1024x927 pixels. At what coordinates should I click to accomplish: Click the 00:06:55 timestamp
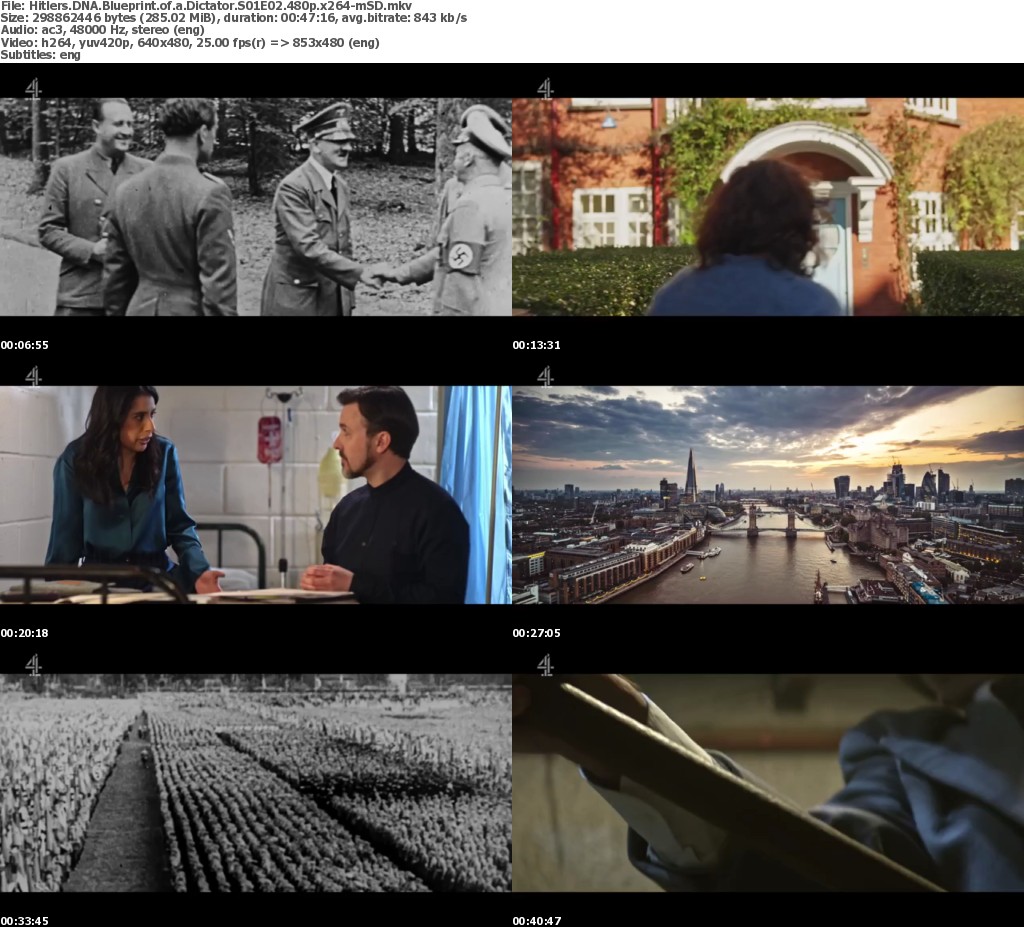coord(25,345)
